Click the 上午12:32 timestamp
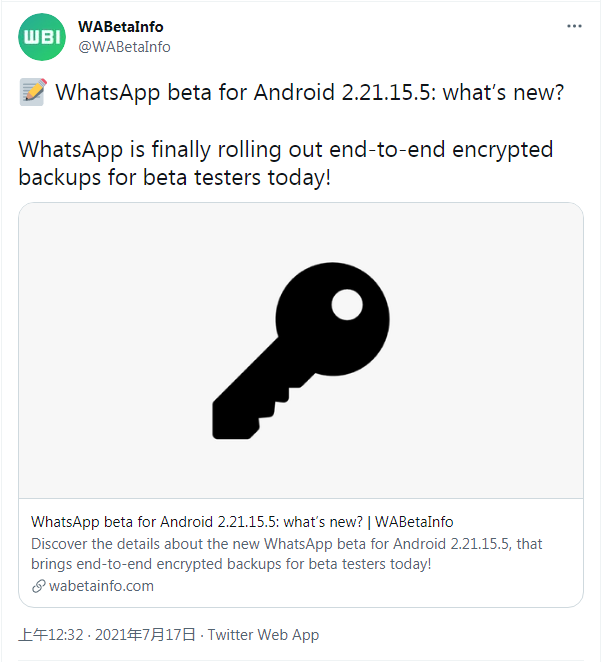The width and height of the screenshot is (602, 662). tap(53, 635)
